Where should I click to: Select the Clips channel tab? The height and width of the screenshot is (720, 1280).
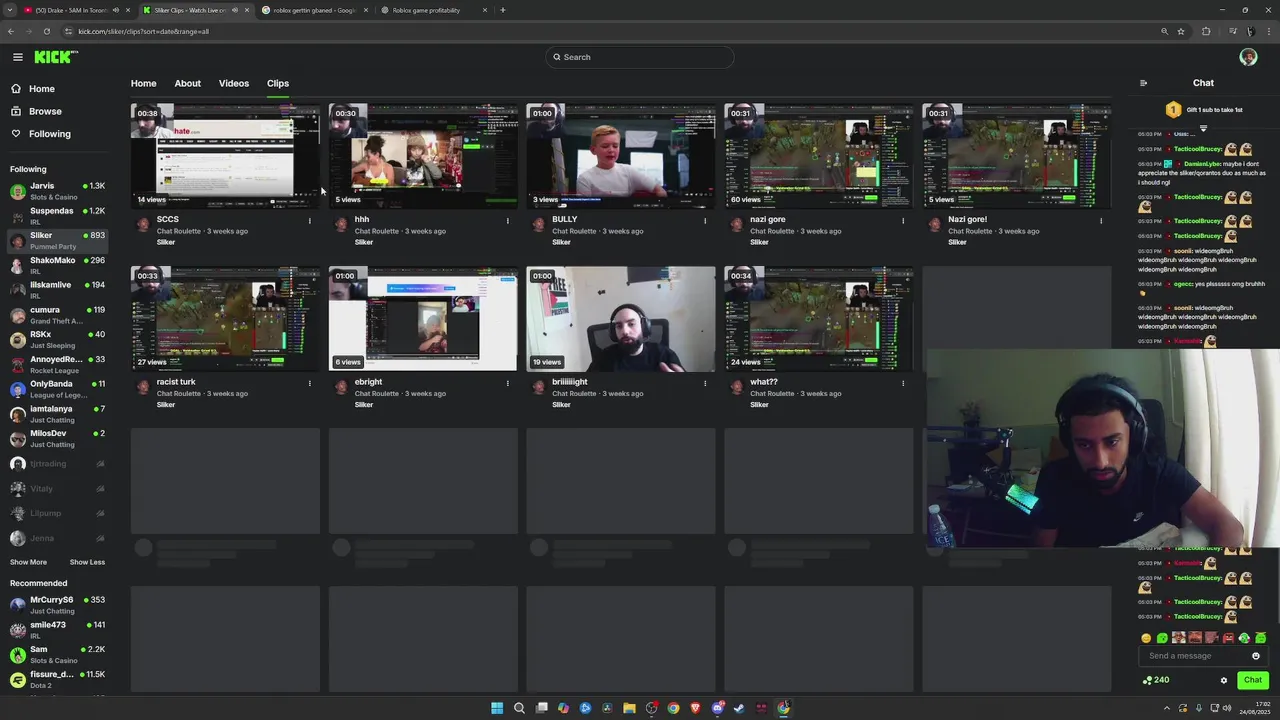pos(278,83)
